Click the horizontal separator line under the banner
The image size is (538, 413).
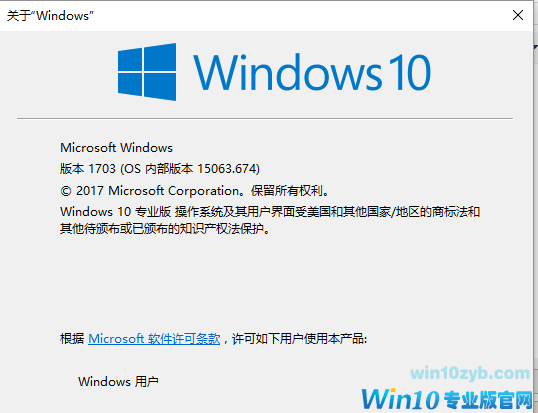[265, 119]
